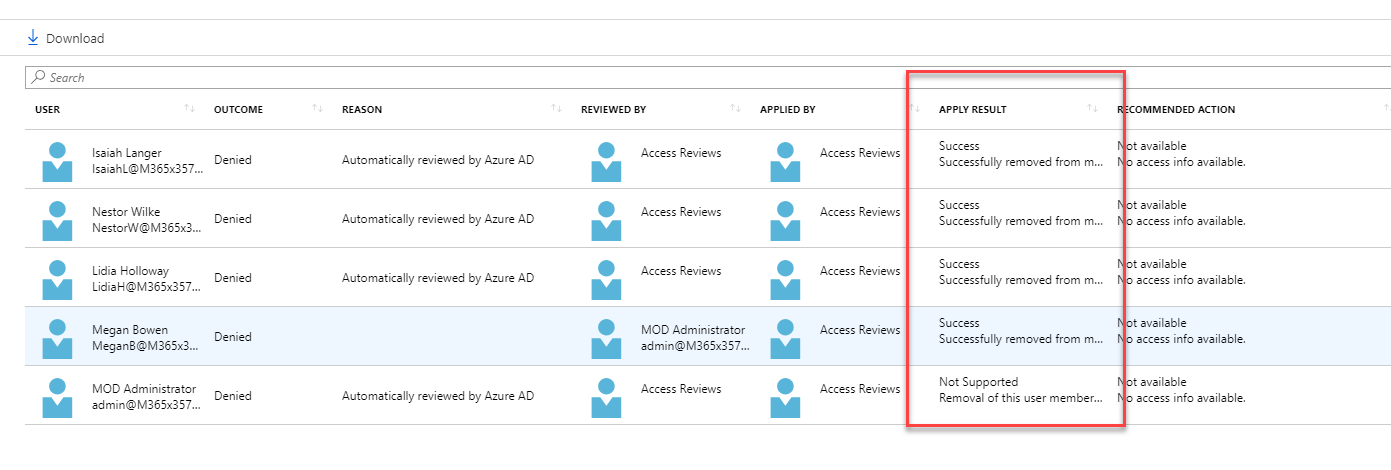Image resolution: width=1391 pixels, height=470 pixels.
Task: Click Megan Bowen's user avatar icon
Action: [x=57, y=338]
